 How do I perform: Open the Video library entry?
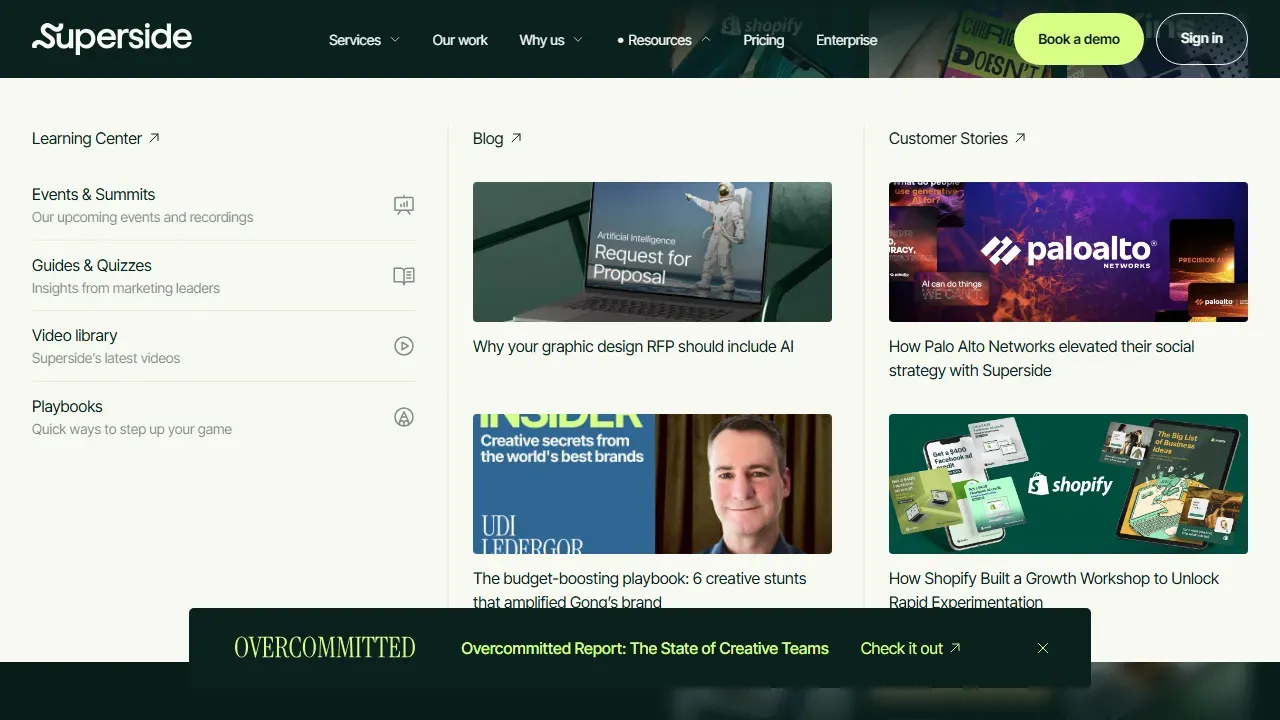click(224, 346)
